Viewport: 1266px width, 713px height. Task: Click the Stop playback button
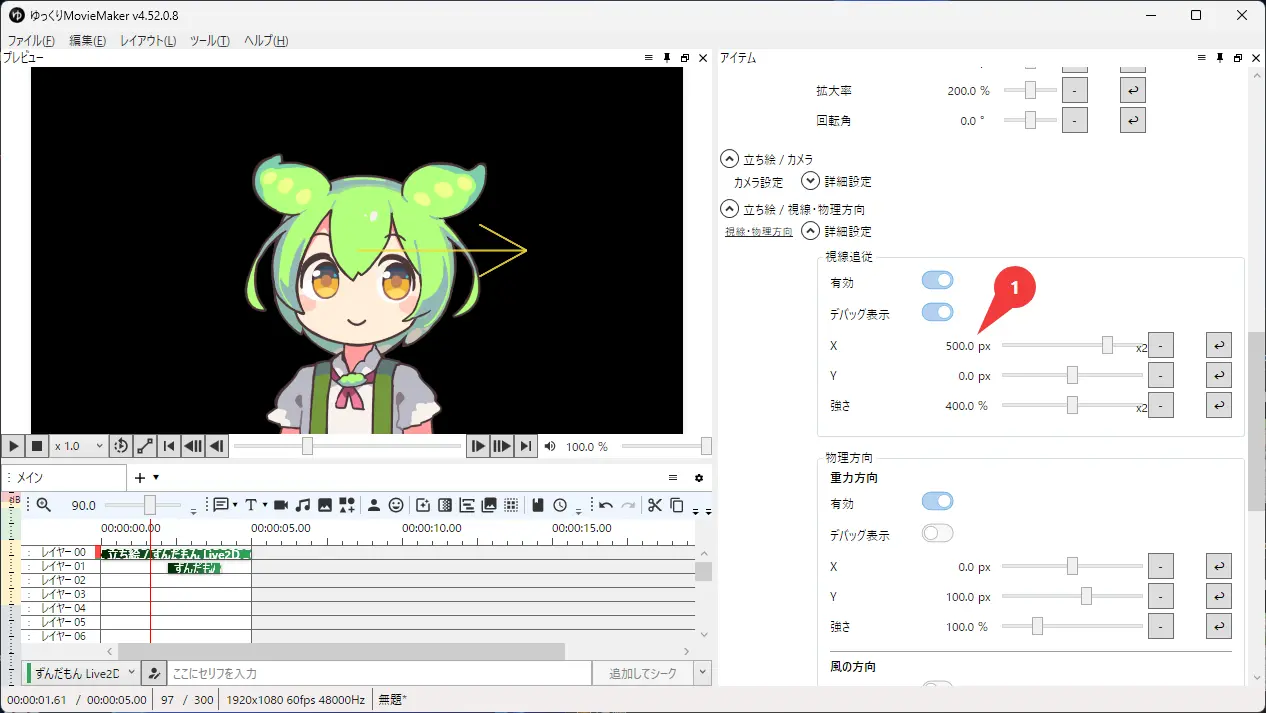pos(37,446)
